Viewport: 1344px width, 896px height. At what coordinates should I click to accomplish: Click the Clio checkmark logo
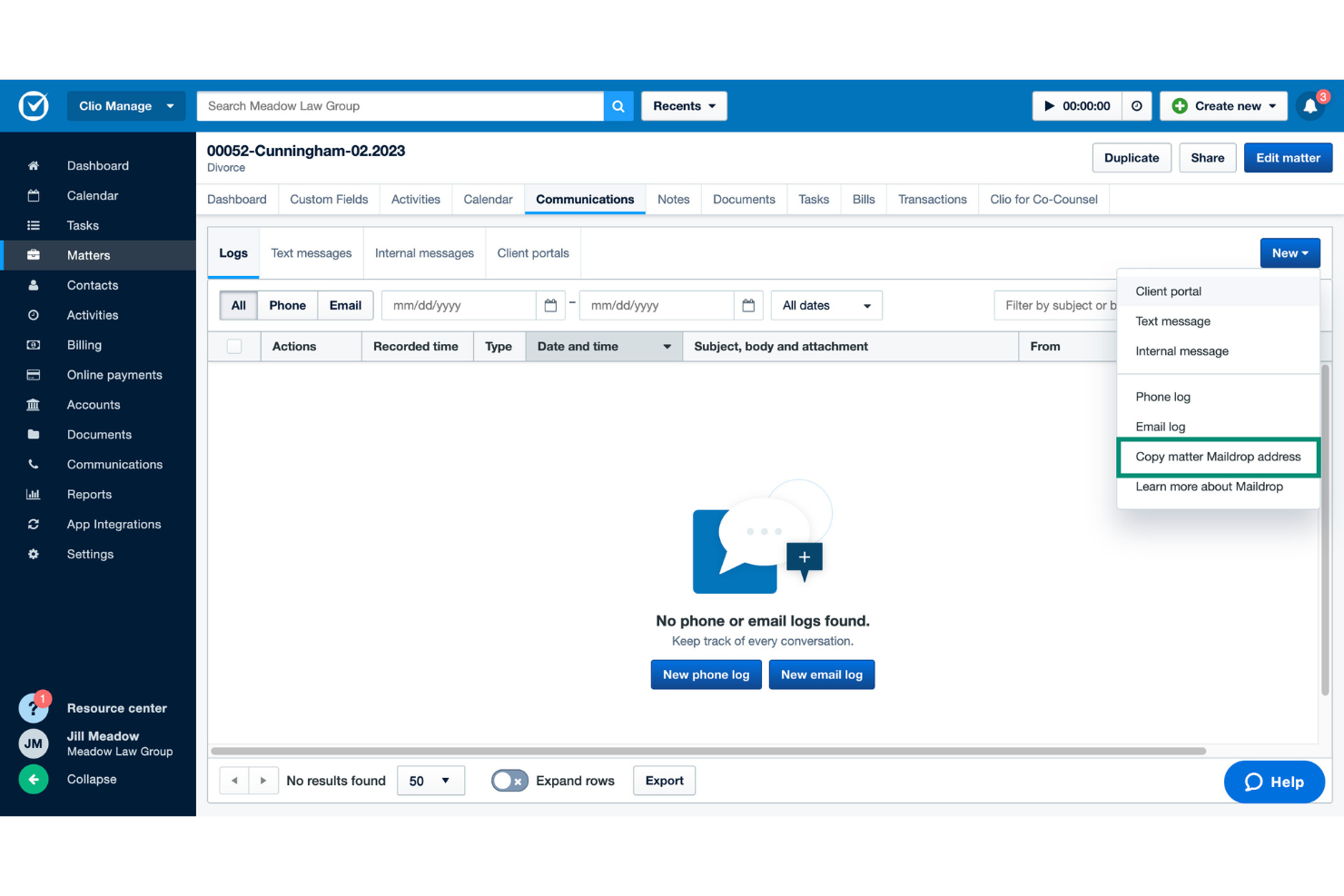point(34,106)
